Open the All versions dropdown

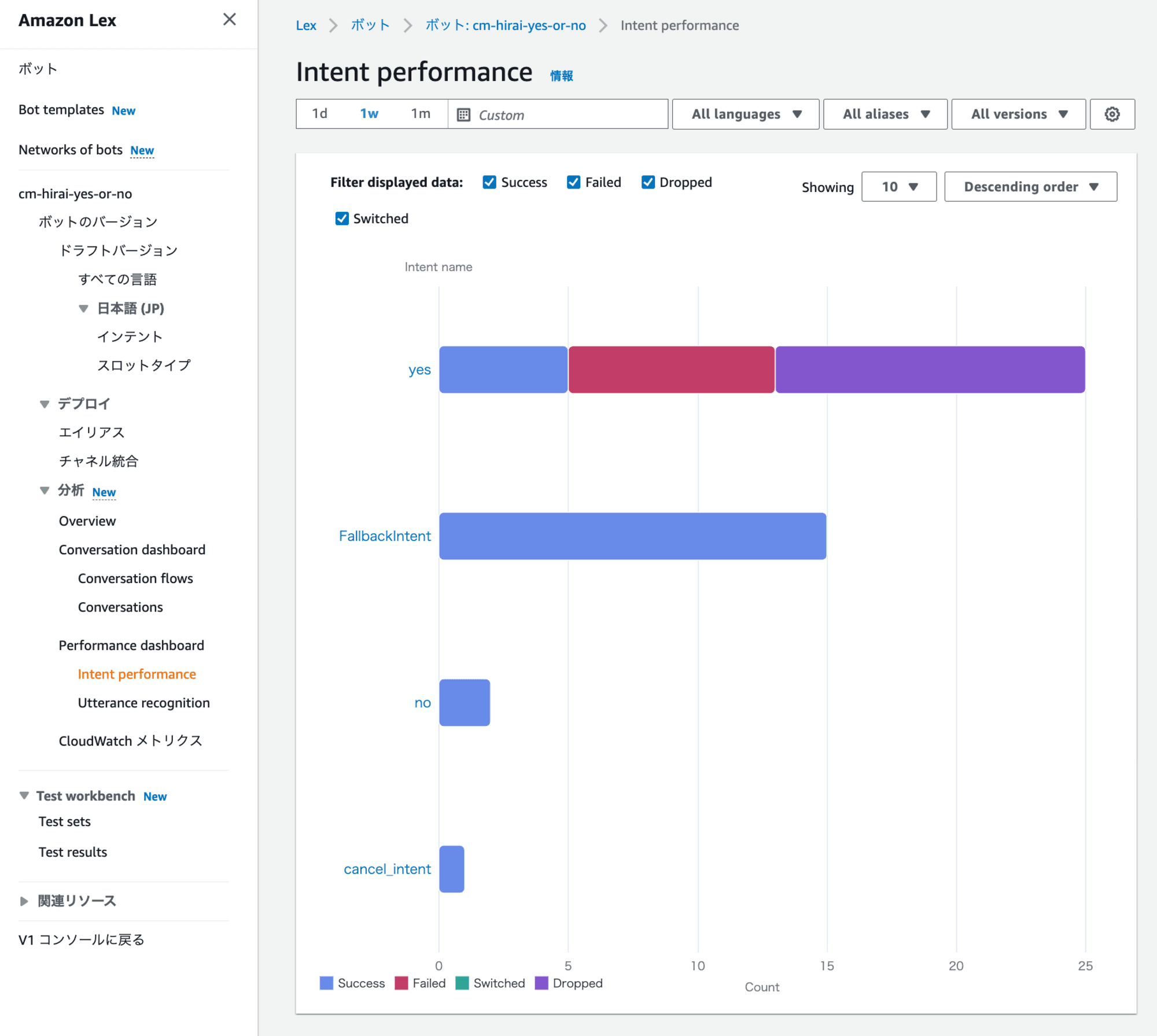(x=1018, y=114)
